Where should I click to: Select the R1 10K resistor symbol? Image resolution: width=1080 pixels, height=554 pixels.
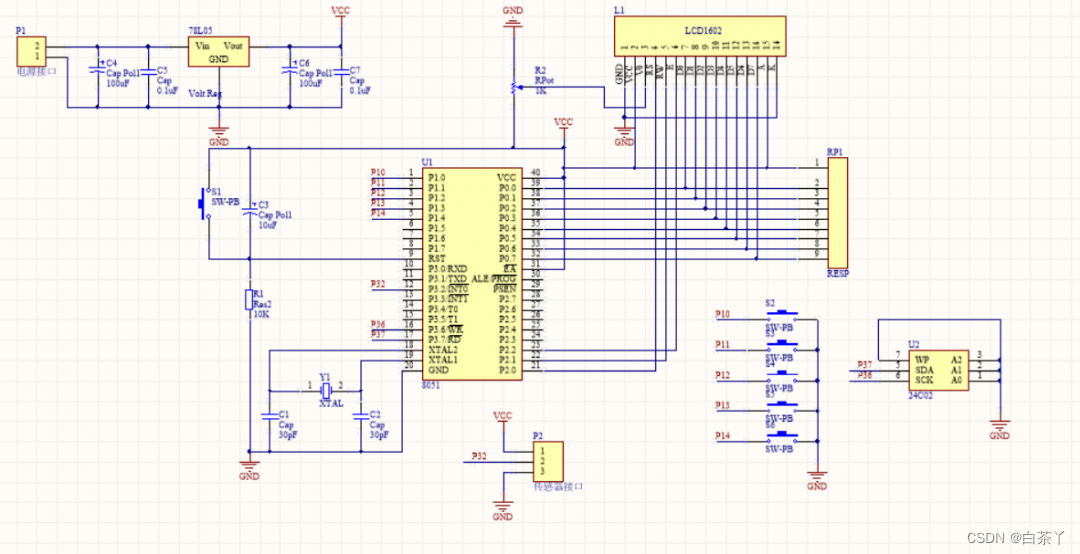coord(248,300)
